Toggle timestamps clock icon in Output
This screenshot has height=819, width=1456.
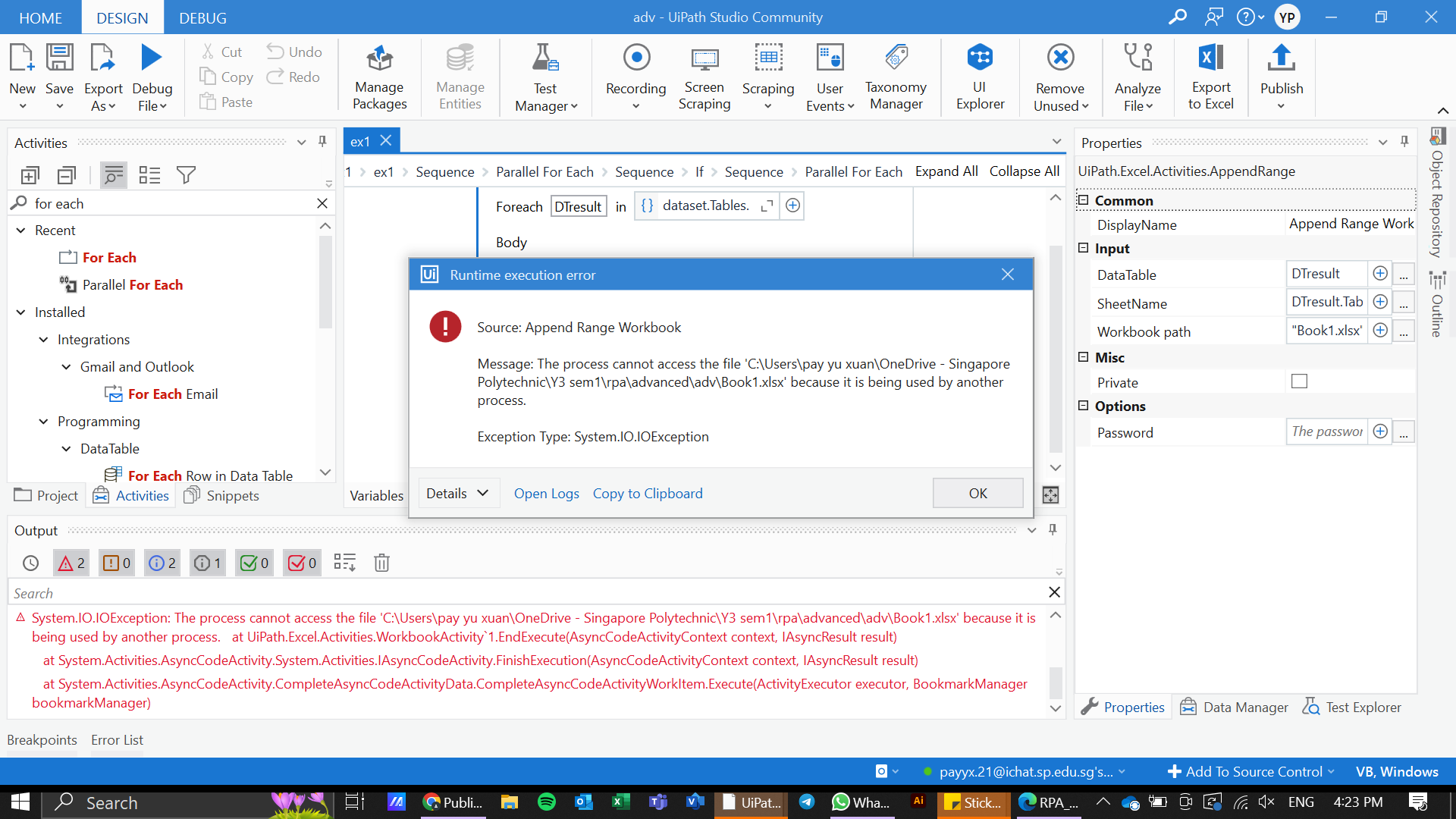click(x=30, y=563)
